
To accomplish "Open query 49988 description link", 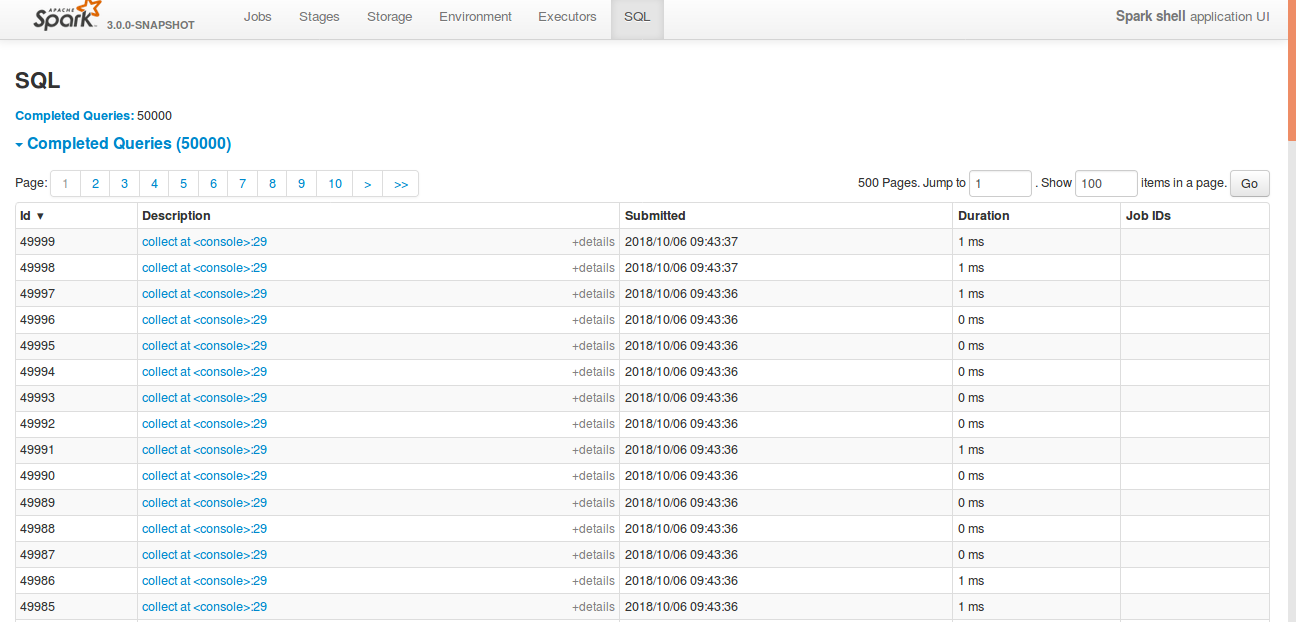I will click(x=204, y=529).
